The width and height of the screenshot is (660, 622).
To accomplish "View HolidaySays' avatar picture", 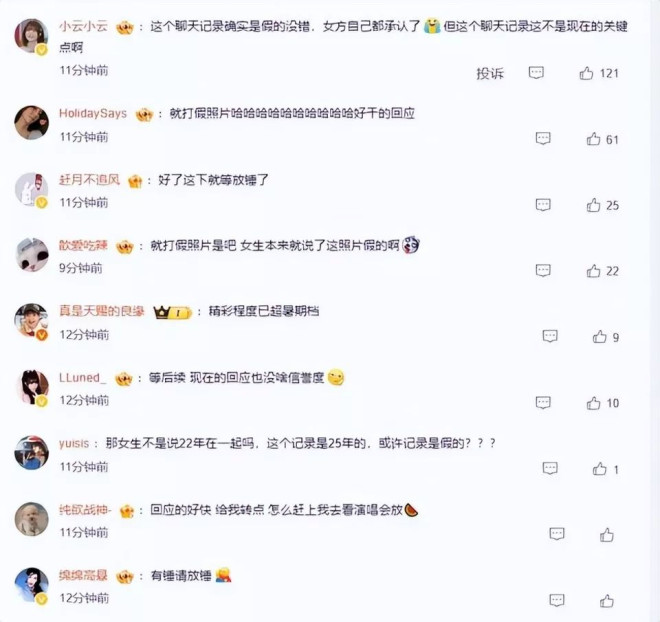I will point(31,122).
